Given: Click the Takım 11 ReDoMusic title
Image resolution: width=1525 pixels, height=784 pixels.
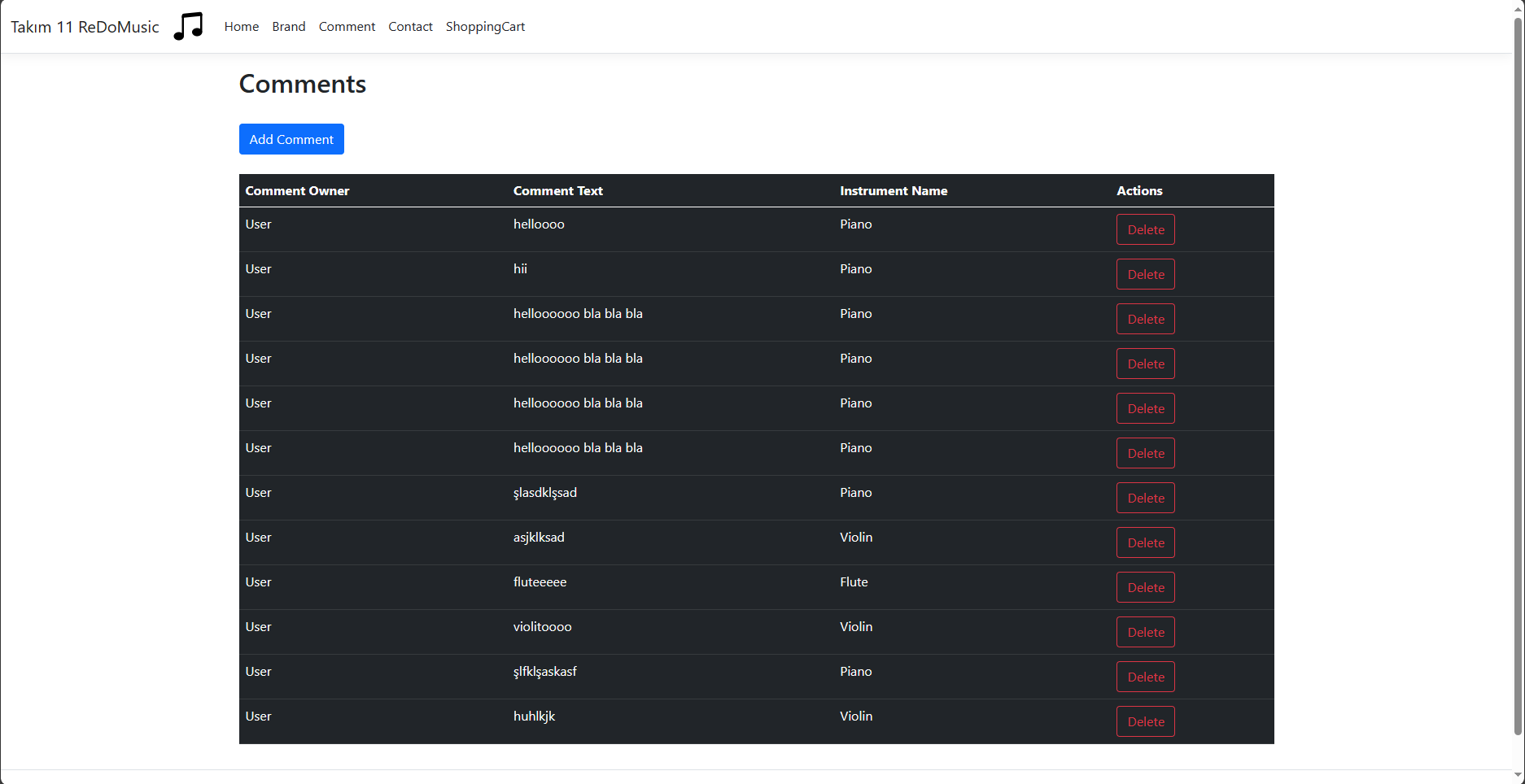Looking at the screenshot, I should (85, 26).
